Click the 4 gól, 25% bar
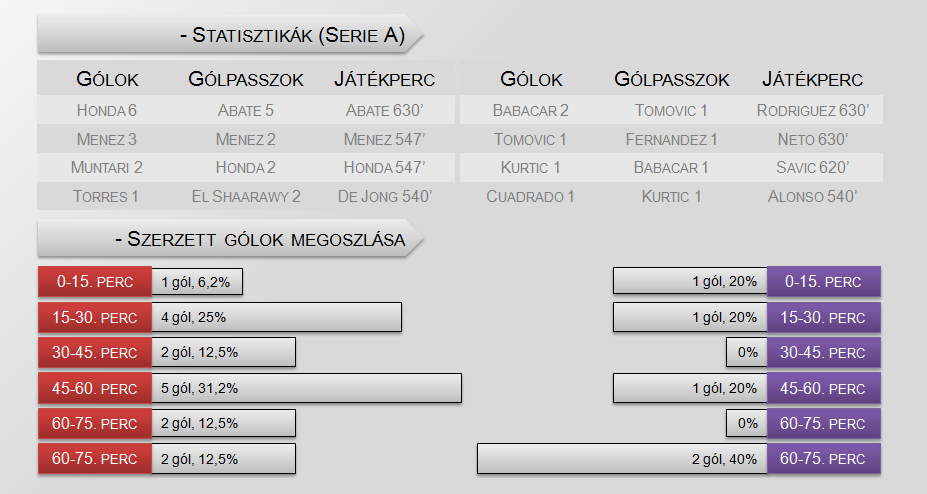This screenshot has height=494, width=927. pyautogui.click(x=277, y=317)
